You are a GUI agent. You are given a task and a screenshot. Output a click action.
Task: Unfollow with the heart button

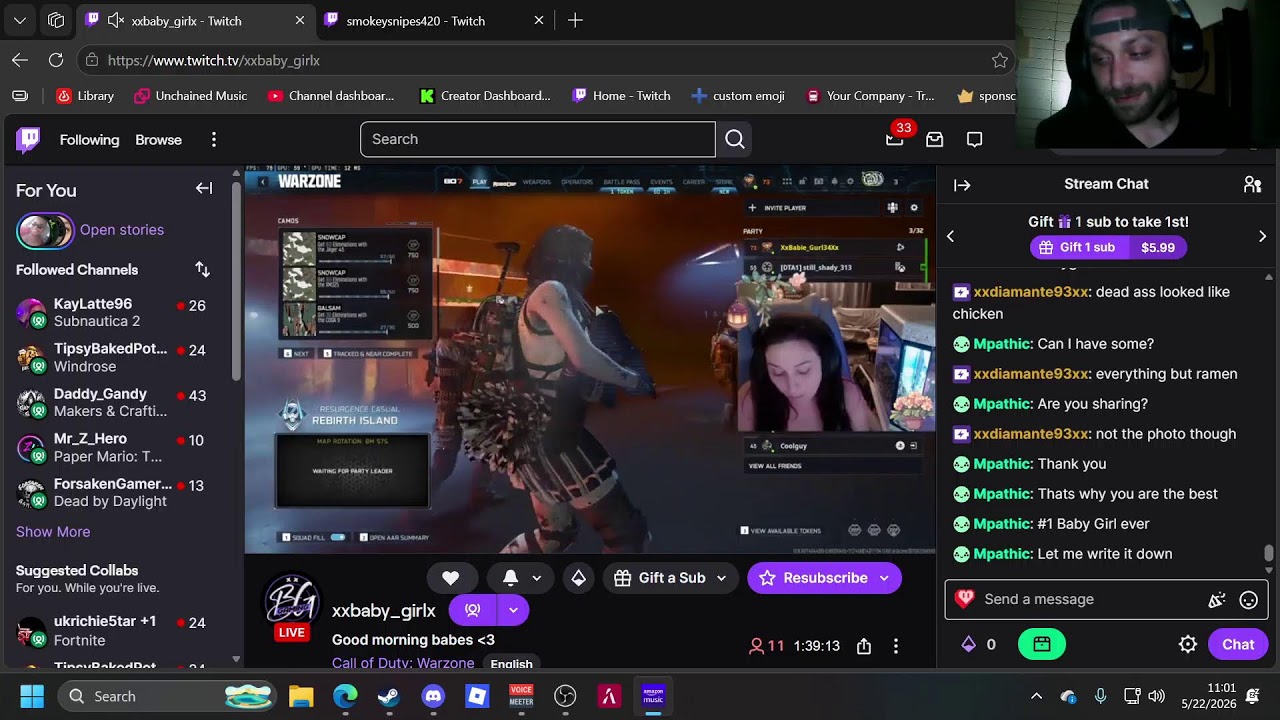coord(450,578)
